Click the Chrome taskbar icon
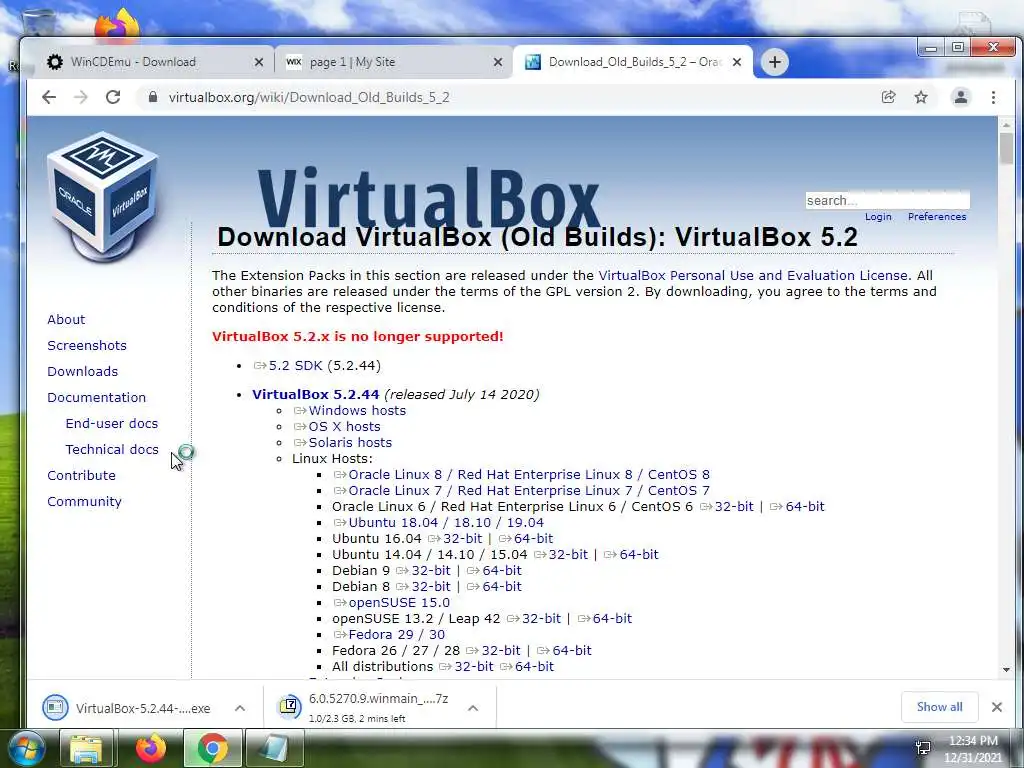 (213, 749)
